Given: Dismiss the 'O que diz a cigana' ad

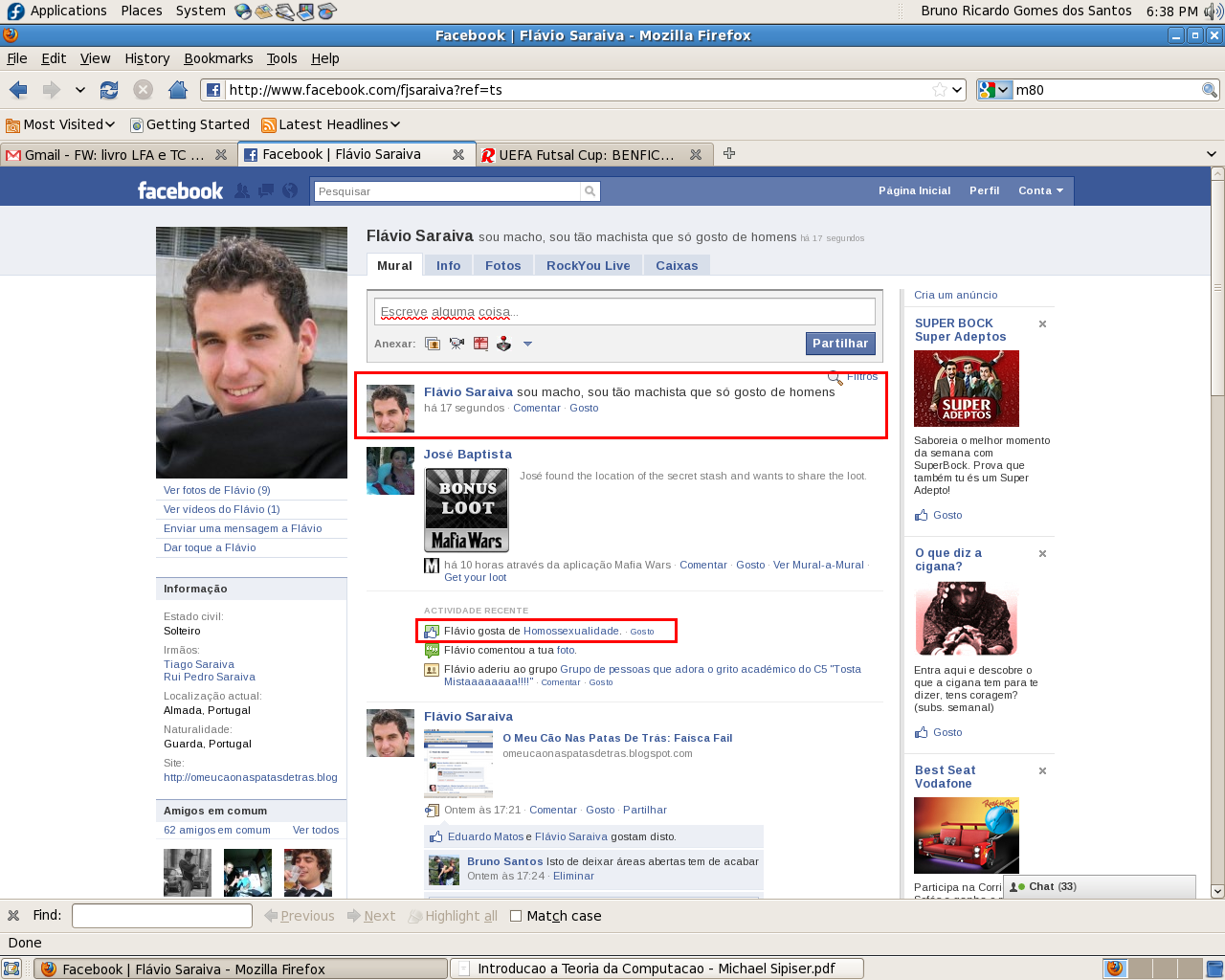Looking at the screenshot, I should click(x=1043, y=554).
